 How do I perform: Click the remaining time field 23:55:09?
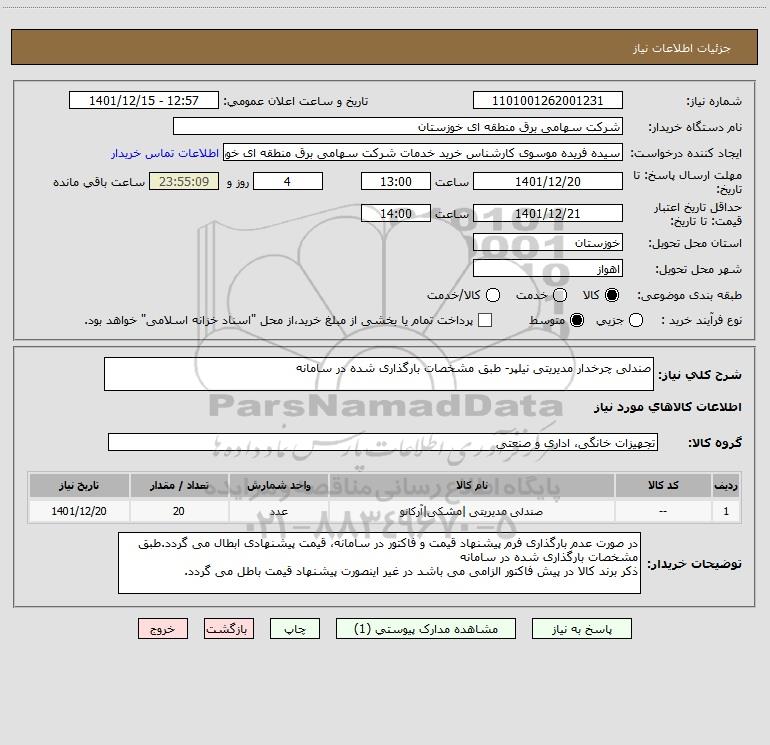(184, 182)
